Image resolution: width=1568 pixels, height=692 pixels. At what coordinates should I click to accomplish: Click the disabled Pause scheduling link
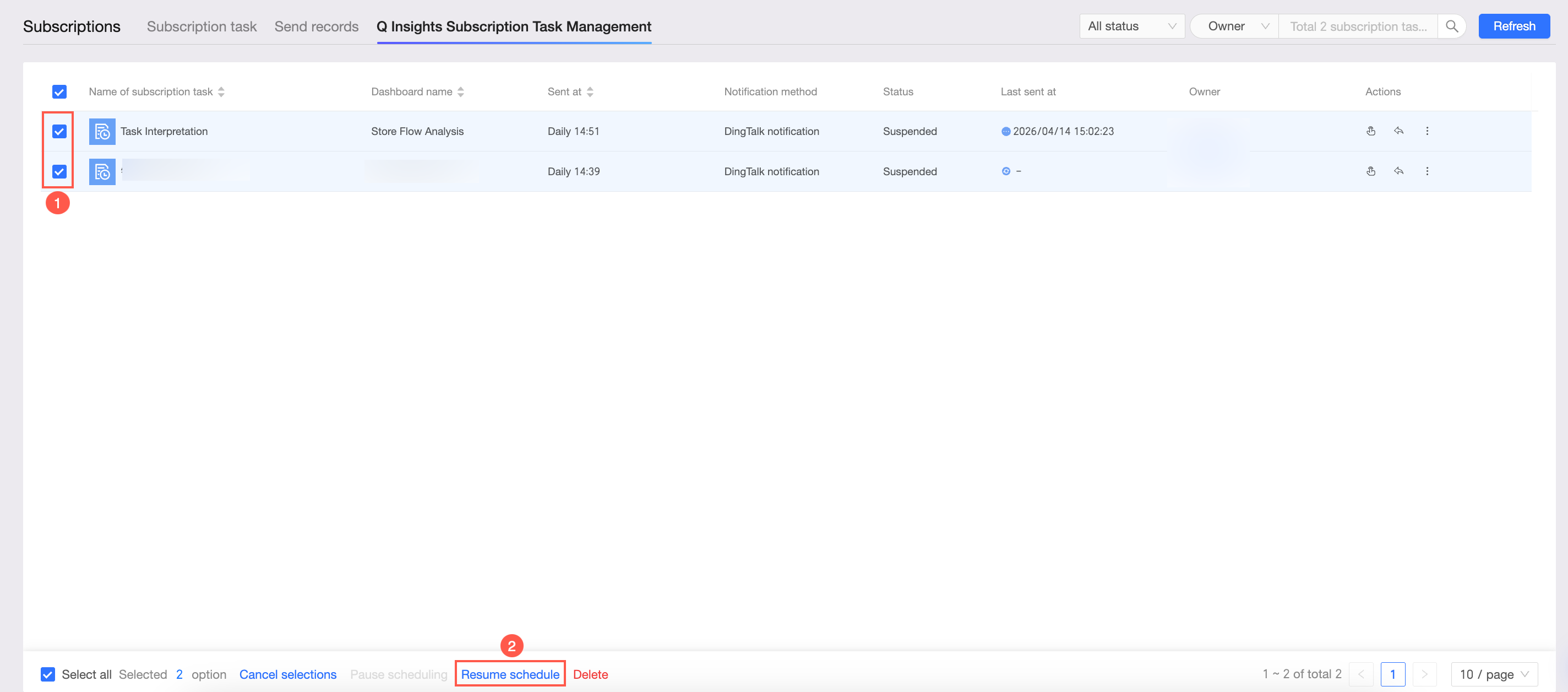399,674
